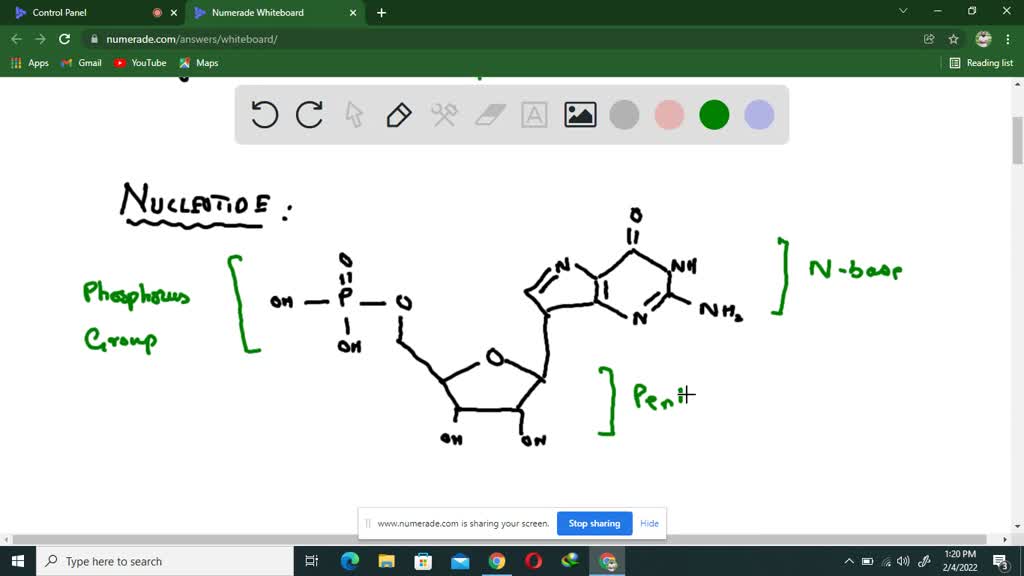Activate the Eraser tool
Screen dimensions: 1024x576
[488, 115]
